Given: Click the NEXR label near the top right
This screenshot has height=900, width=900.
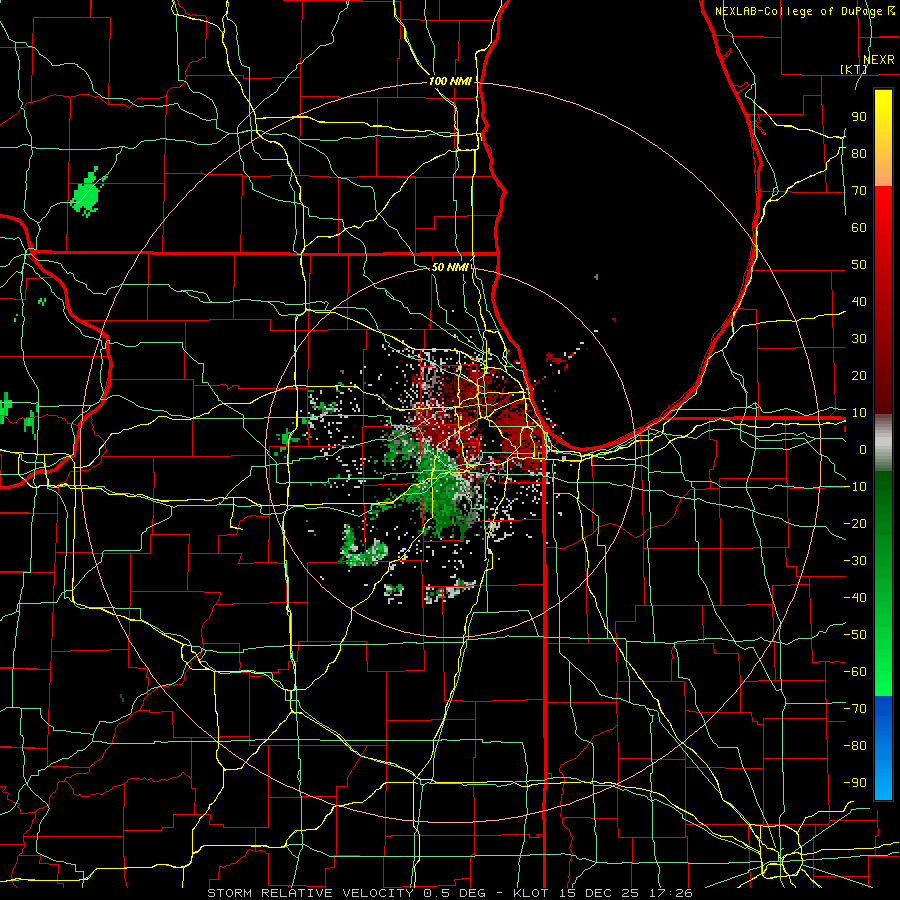Looking at the screenshot, I should click(x=878, y=60).
